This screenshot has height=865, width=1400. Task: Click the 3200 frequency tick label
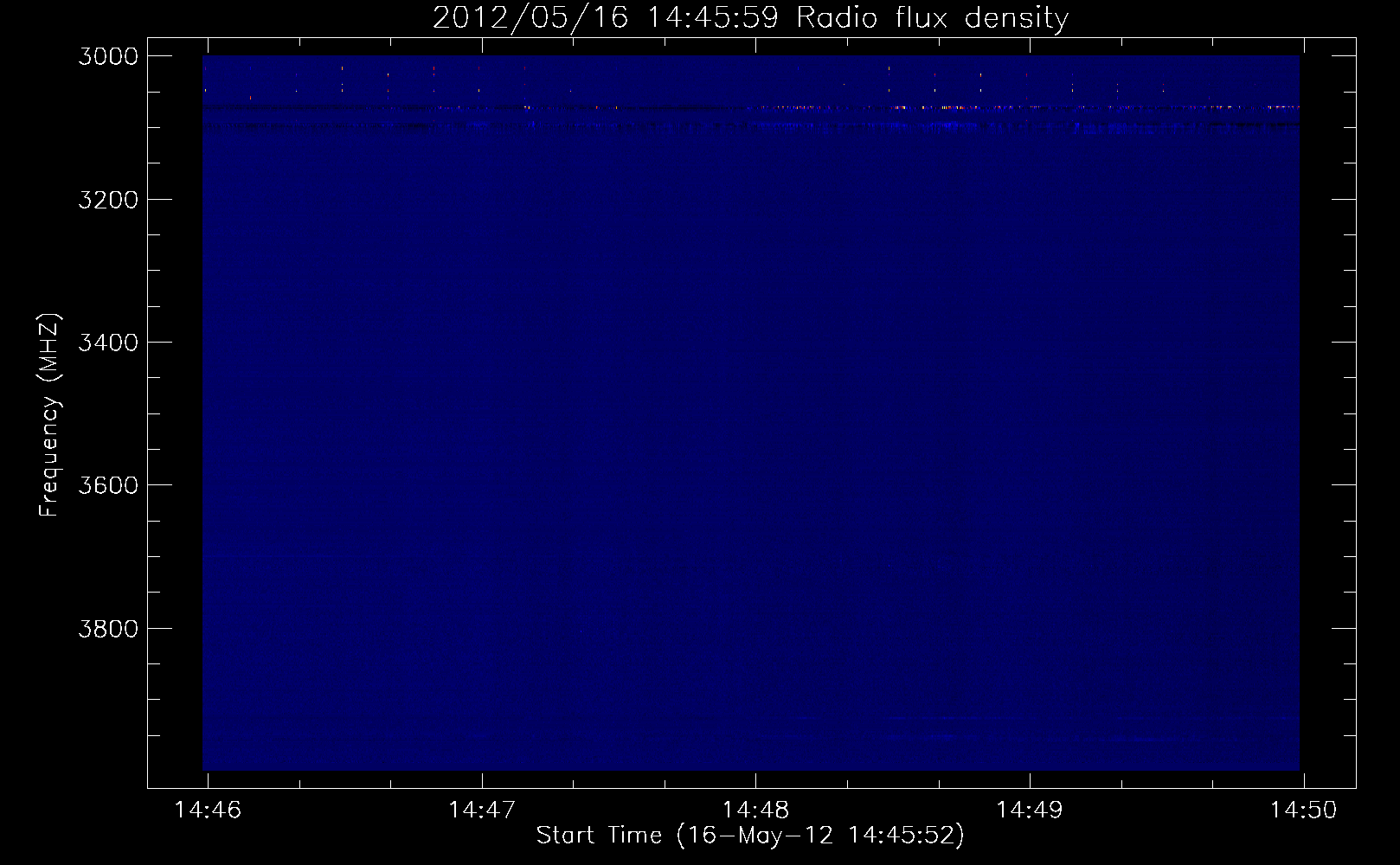108,200
